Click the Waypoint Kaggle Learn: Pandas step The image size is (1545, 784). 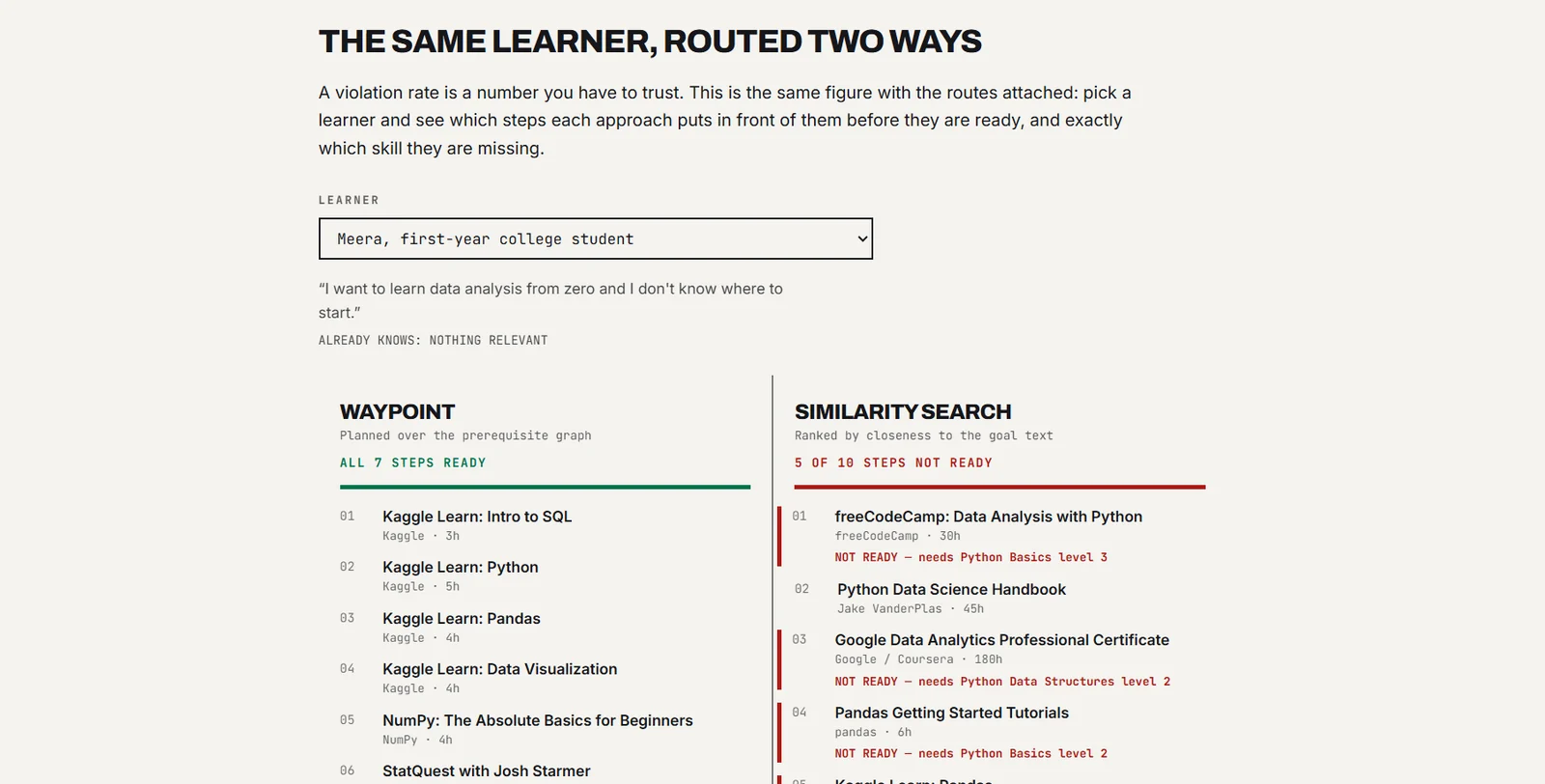tap(462, 619)
